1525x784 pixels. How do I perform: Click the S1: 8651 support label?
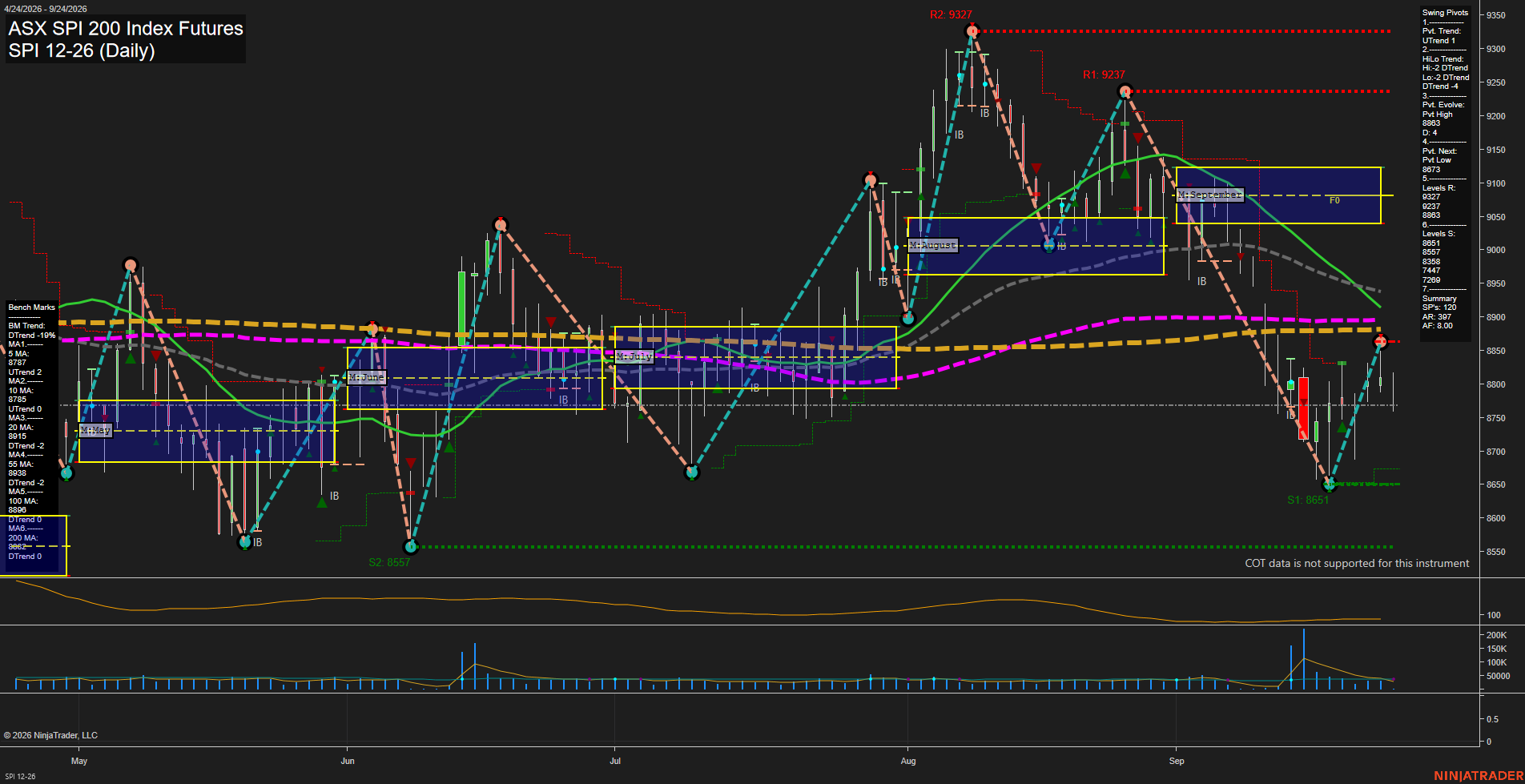click(1308, 500)
